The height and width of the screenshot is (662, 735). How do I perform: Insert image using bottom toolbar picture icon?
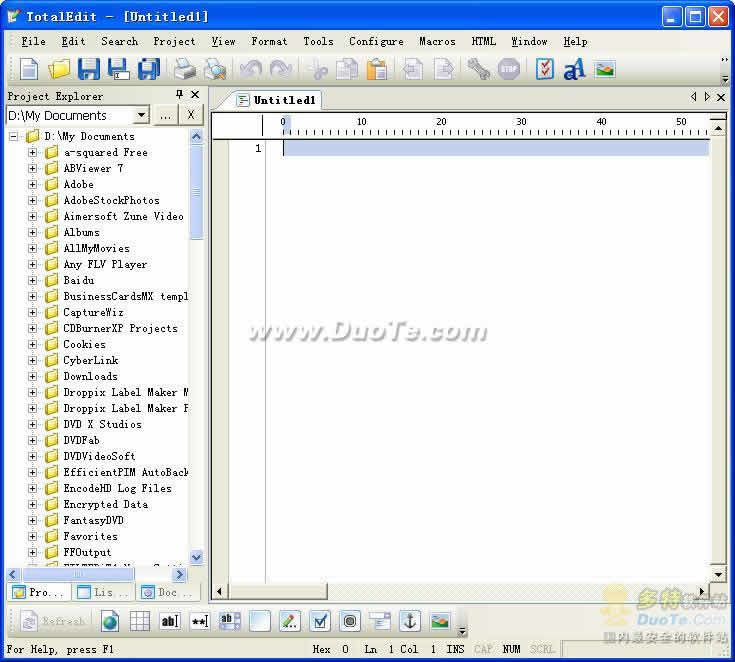[x=440, y=621]
